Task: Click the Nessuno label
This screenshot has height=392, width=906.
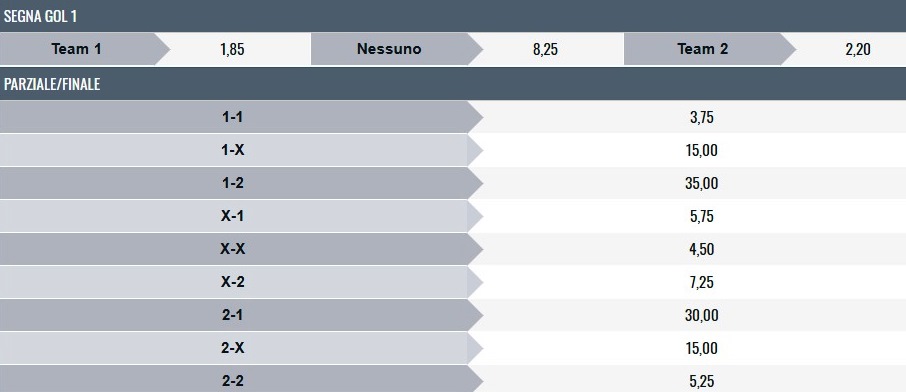Action: [389, 49]
